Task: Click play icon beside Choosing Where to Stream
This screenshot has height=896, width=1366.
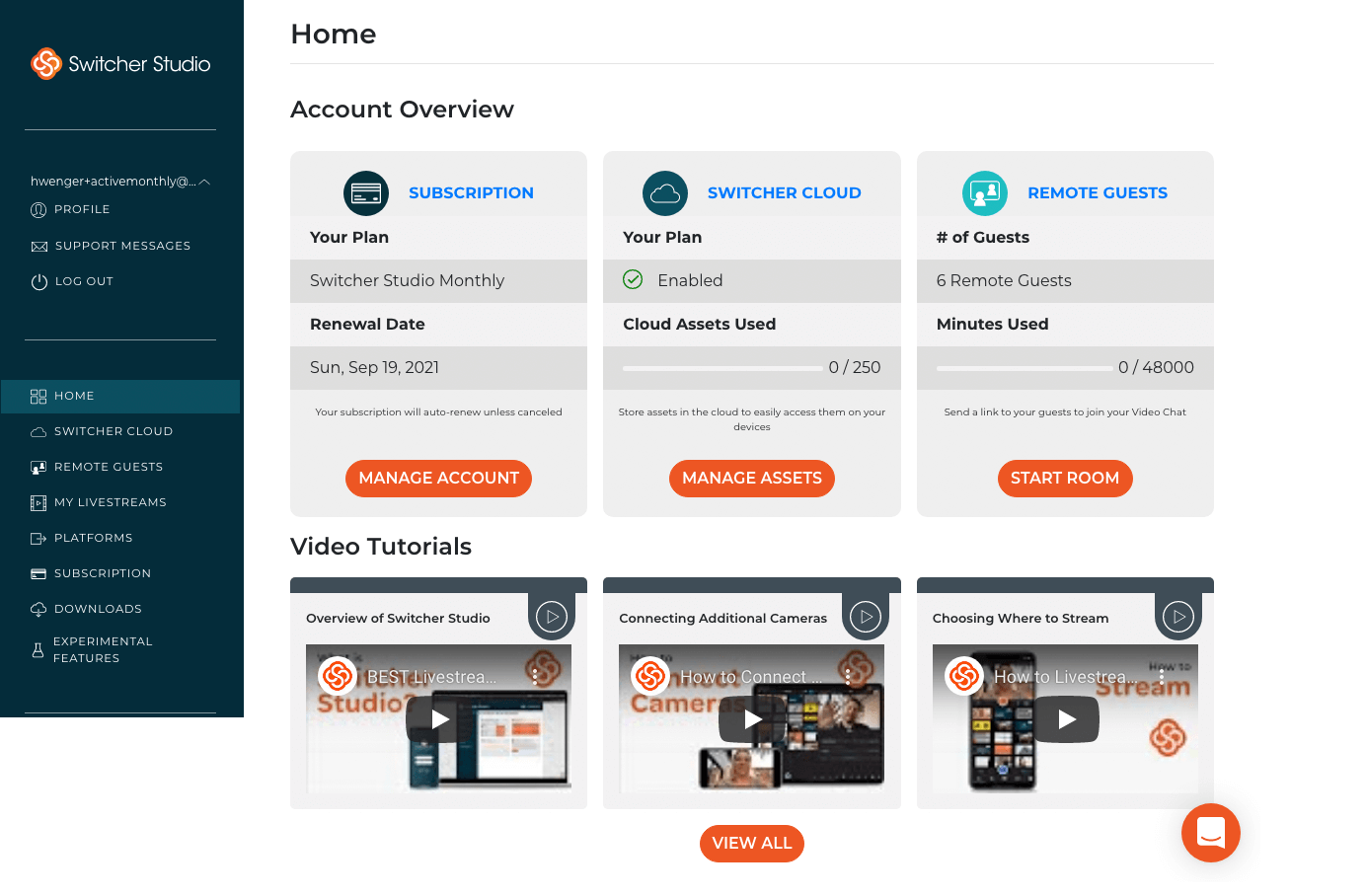Action: (x=1177, y=618)
